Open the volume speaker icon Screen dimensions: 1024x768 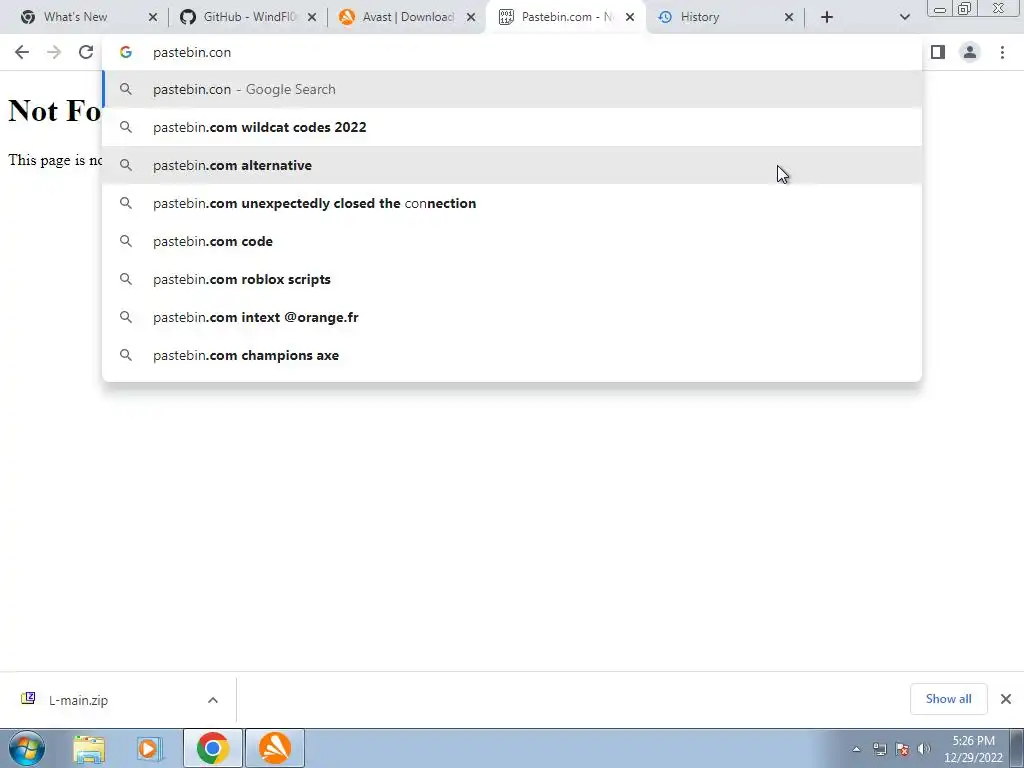coord(923,749)
